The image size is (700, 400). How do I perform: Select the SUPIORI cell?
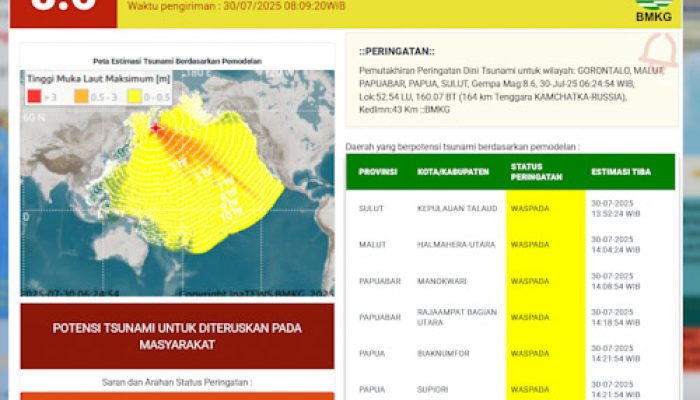(433, 390)
